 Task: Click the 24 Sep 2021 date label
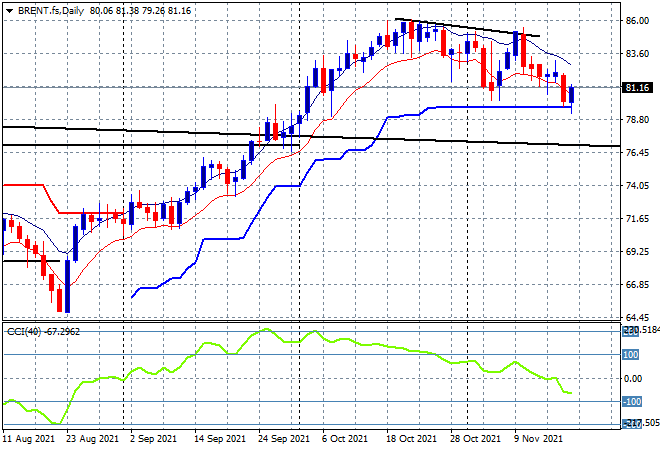pyautogui.click(x=284, y=439)
